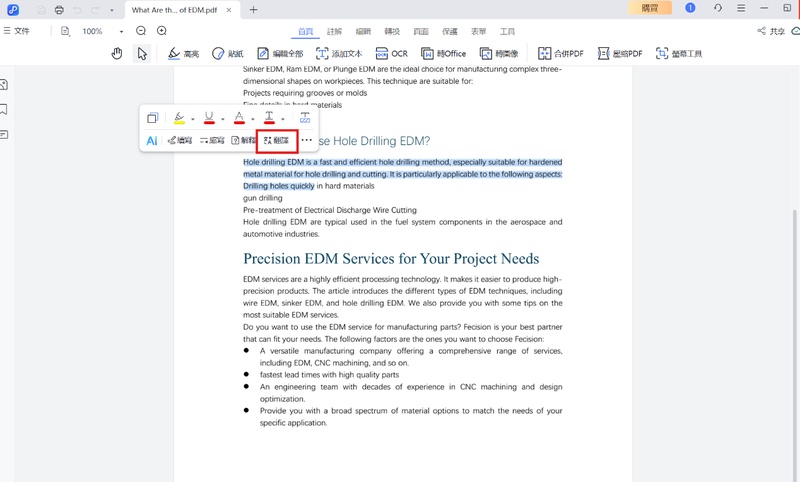Activate the arrow Select tool

click(142, 53)
